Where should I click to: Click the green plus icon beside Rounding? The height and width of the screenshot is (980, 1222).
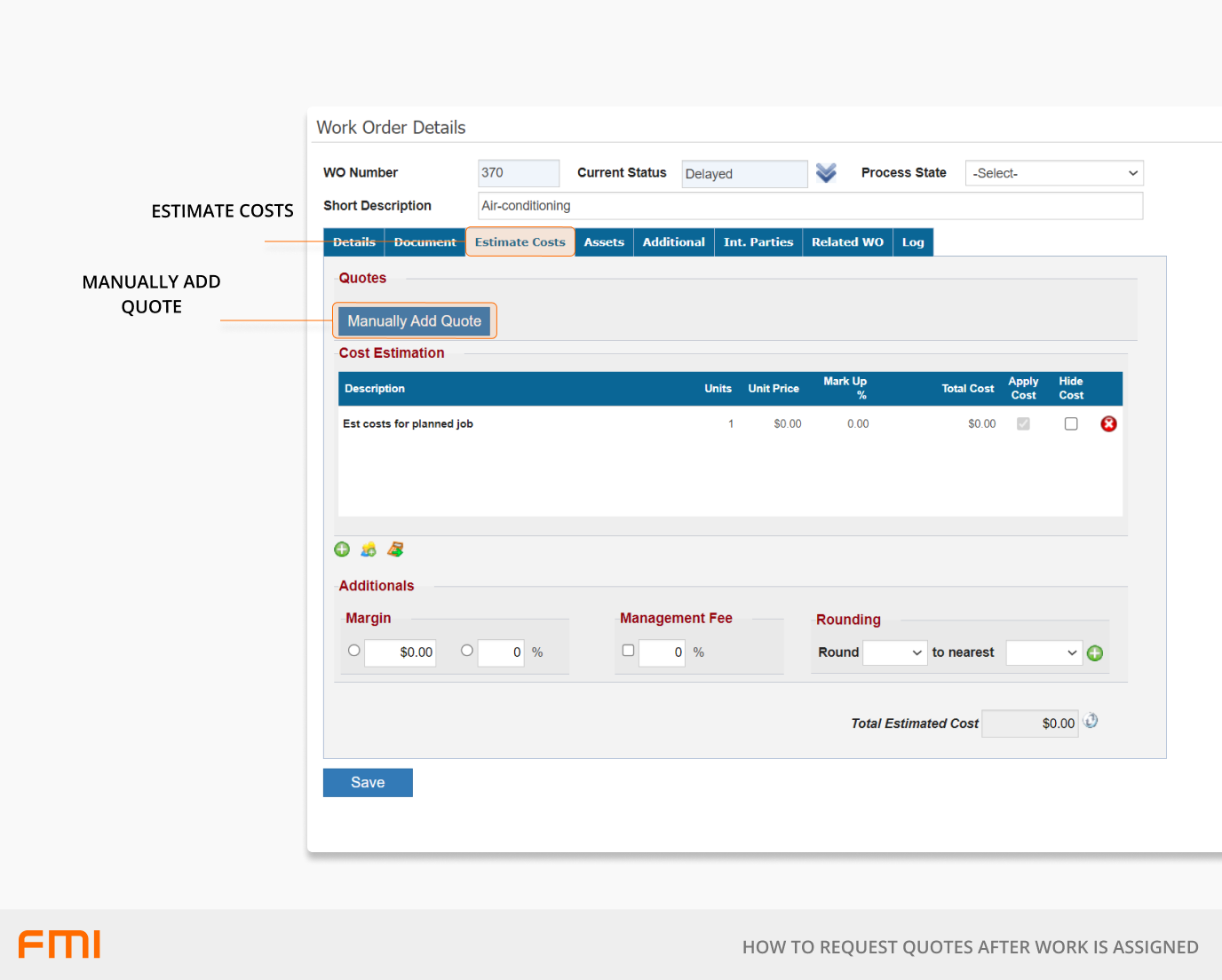pos(1095,653)
